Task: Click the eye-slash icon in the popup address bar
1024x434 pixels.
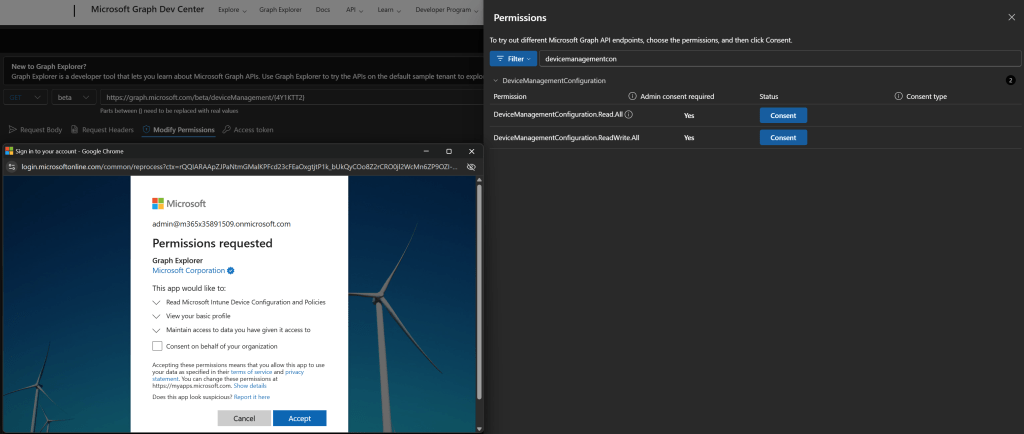Action: click(x=470, y=165)
